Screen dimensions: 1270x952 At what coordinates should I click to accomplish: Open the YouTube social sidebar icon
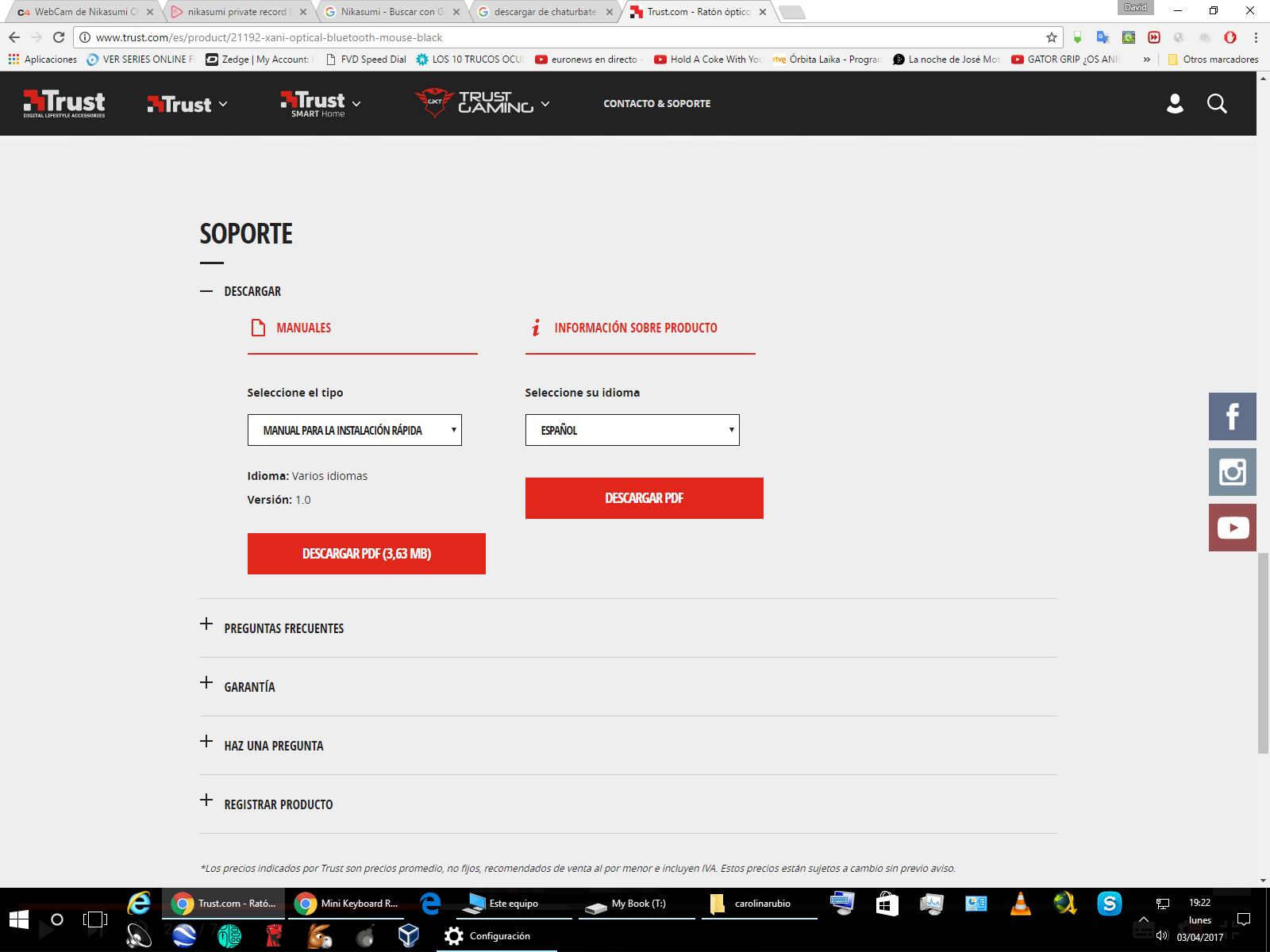pos(1232,528)
